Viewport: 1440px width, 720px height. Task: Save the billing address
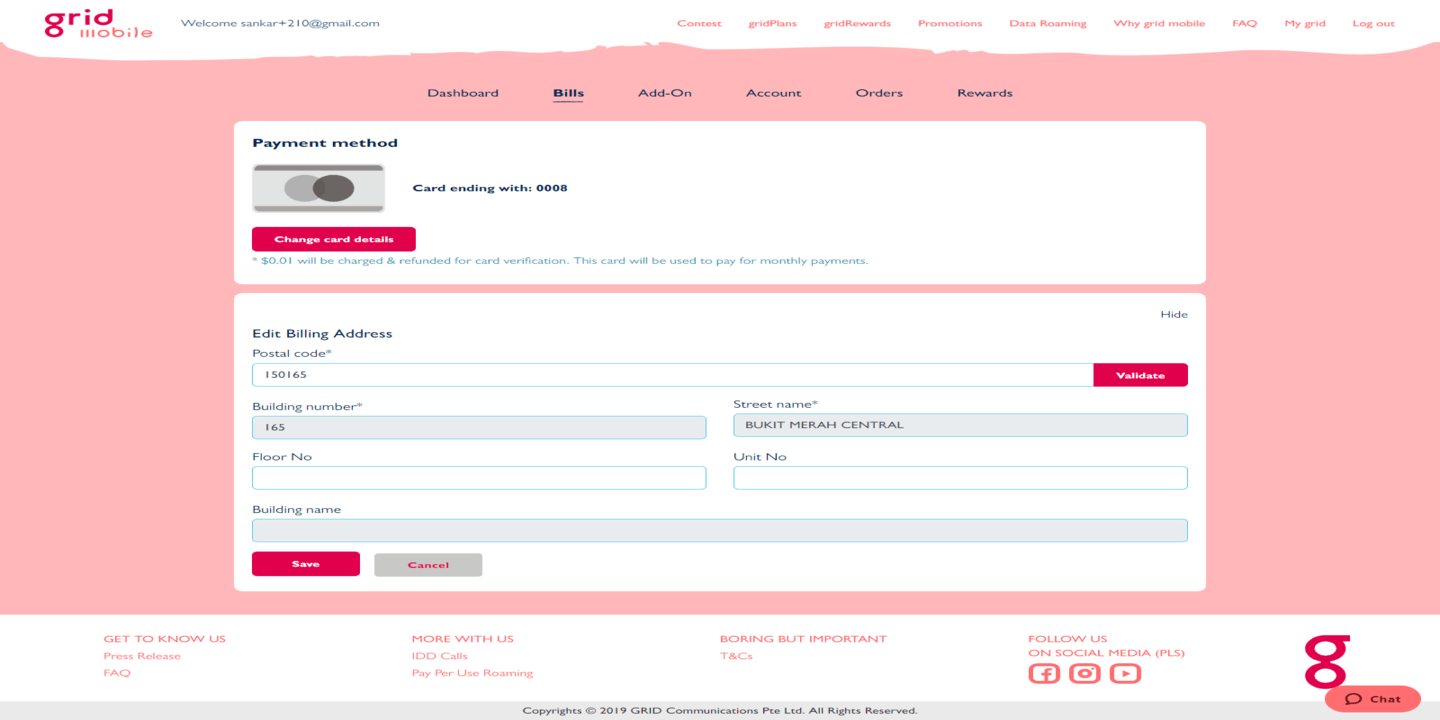[x=306, y=564]
